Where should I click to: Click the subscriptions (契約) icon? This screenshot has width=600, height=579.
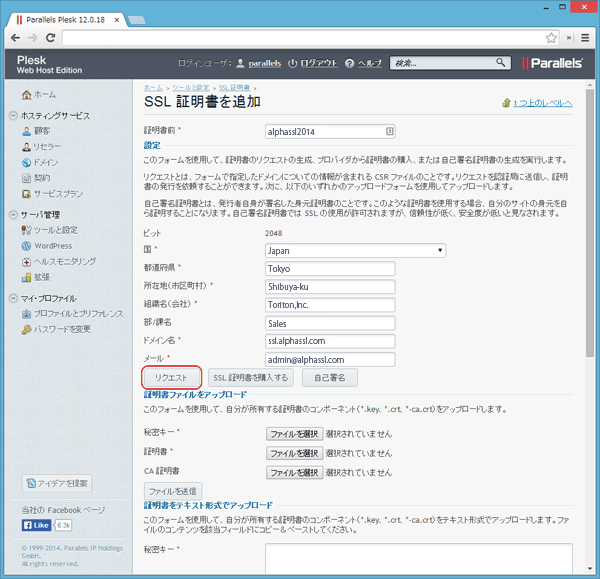tap(26, 178)
